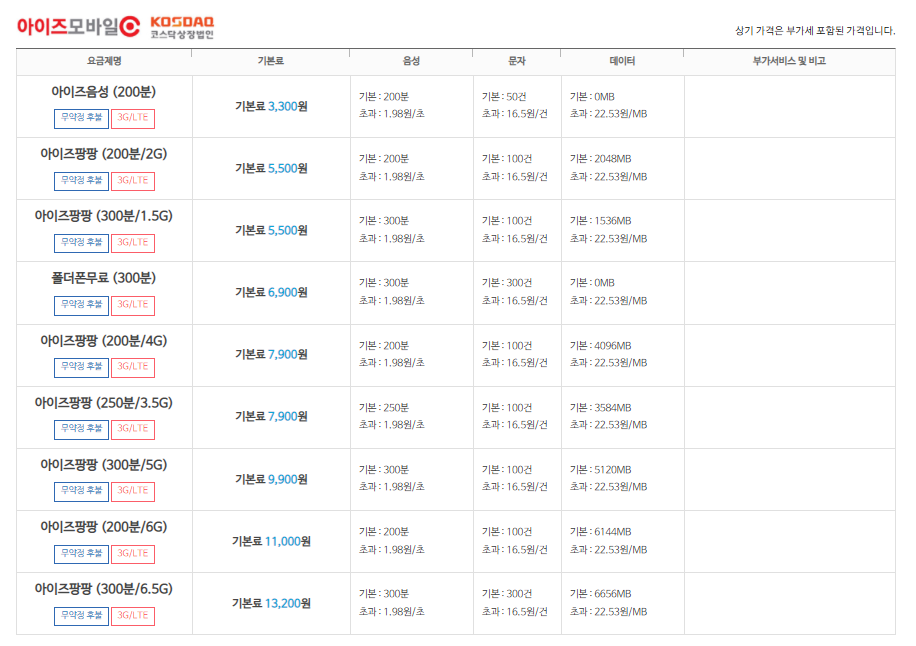Click 3G/LTE badge under 폴더폰무료 (300분)
The height and width of the screenshot is (646, 916).
tap(133, 305)
